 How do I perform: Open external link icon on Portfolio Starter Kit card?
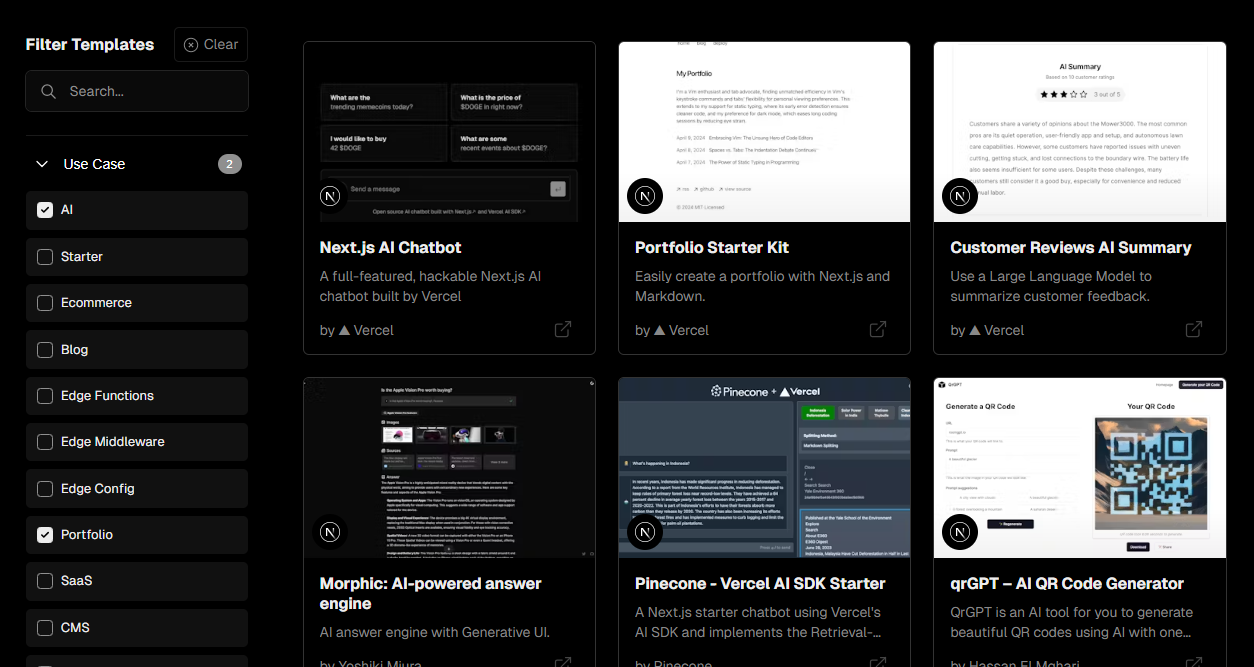pyautogui.click(x=878, y=329)
